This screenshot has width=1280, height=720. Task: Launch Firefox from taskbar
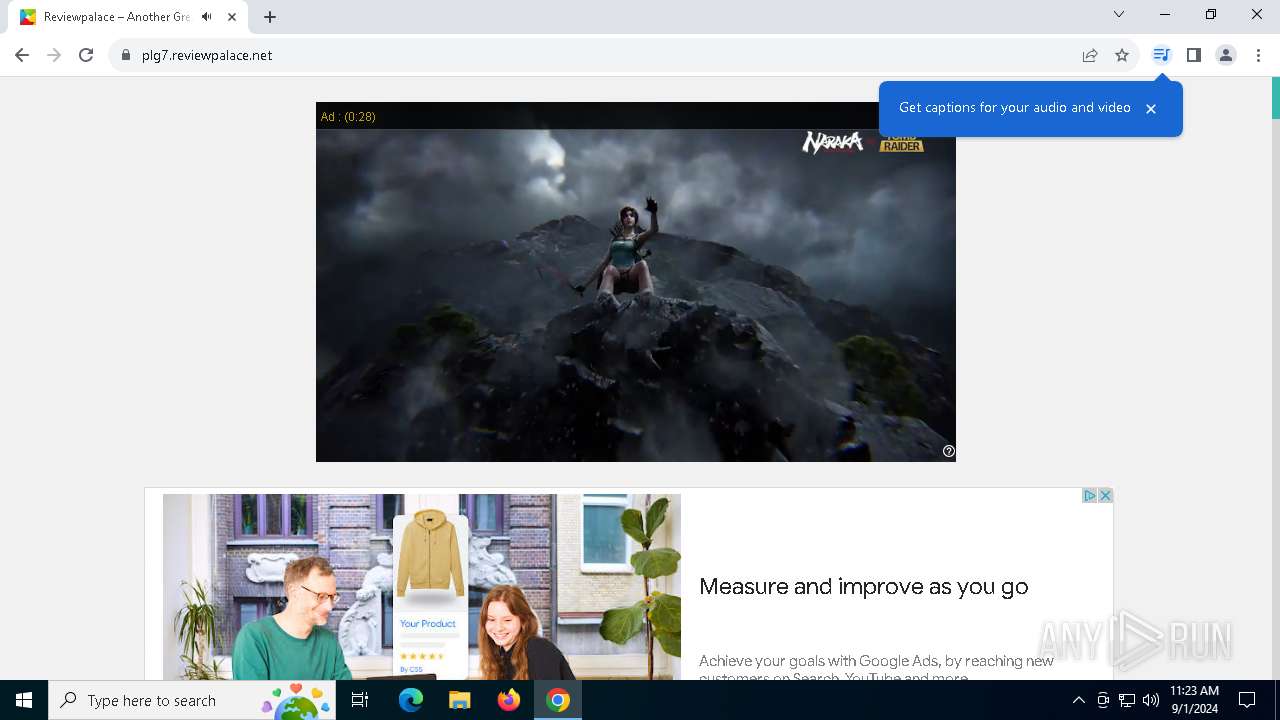(509, 700)
